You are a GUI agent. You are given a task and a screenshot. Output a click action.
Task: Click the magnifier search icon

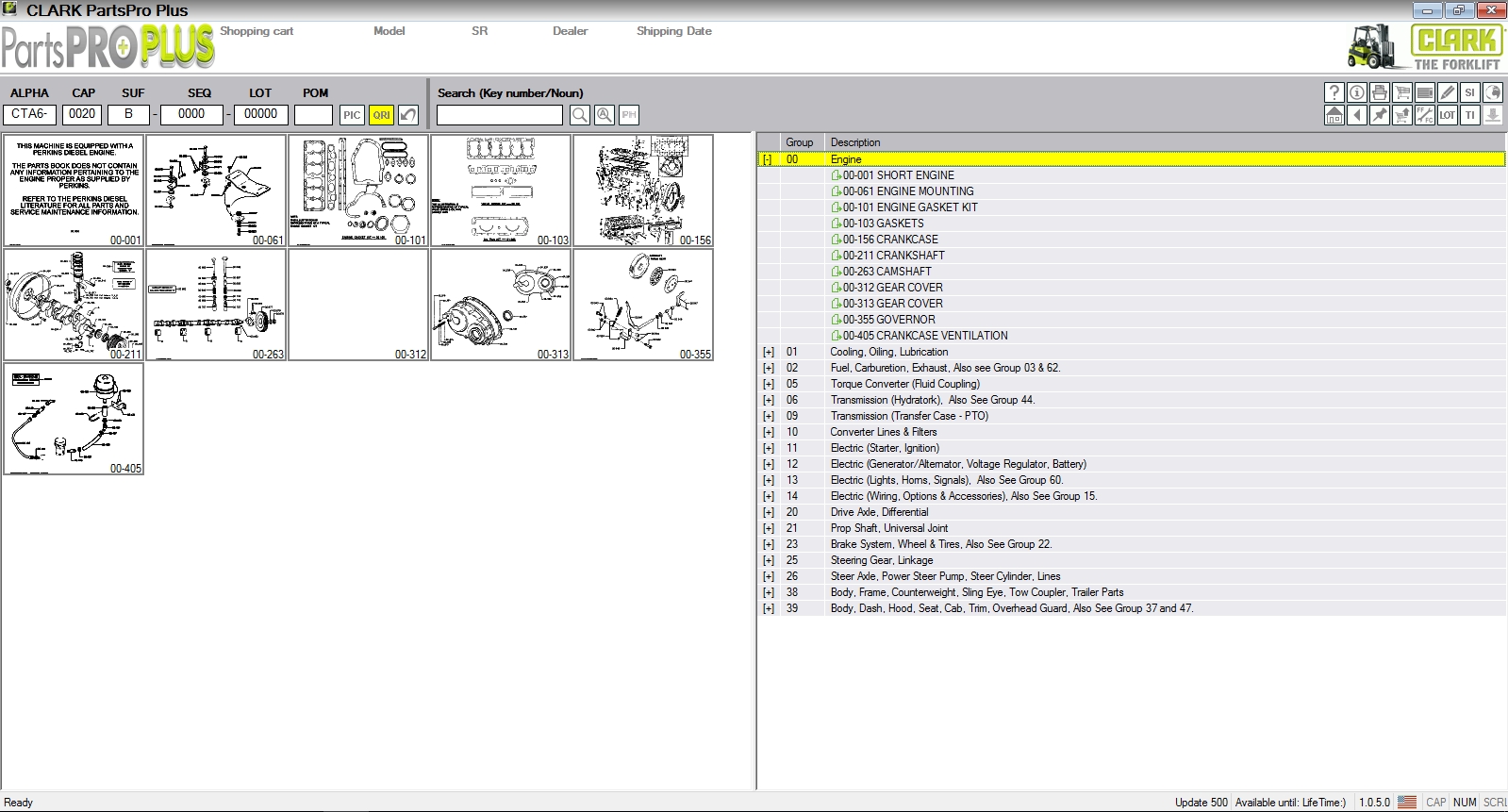[580, 115]
